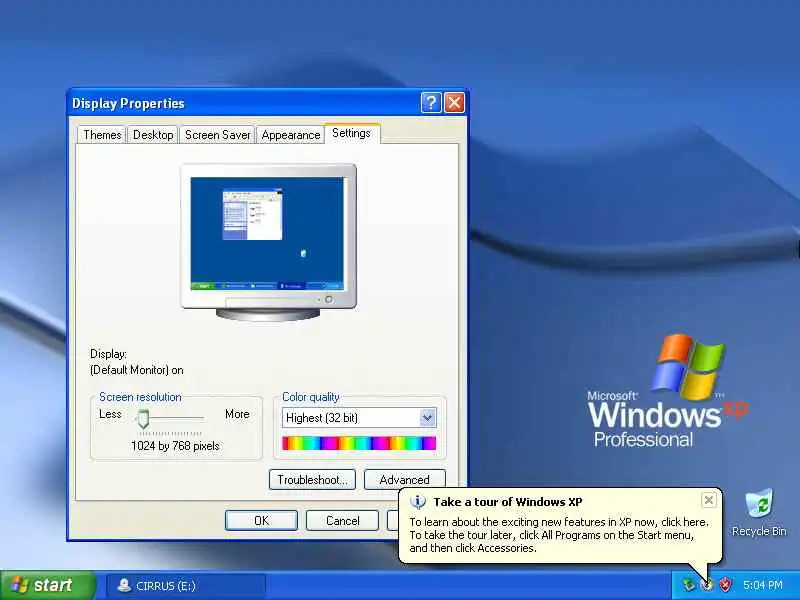Screen dimensions: 800x600
Task: Open the Appearance tab
Action: pyautogui.click(x=291, y=135)
